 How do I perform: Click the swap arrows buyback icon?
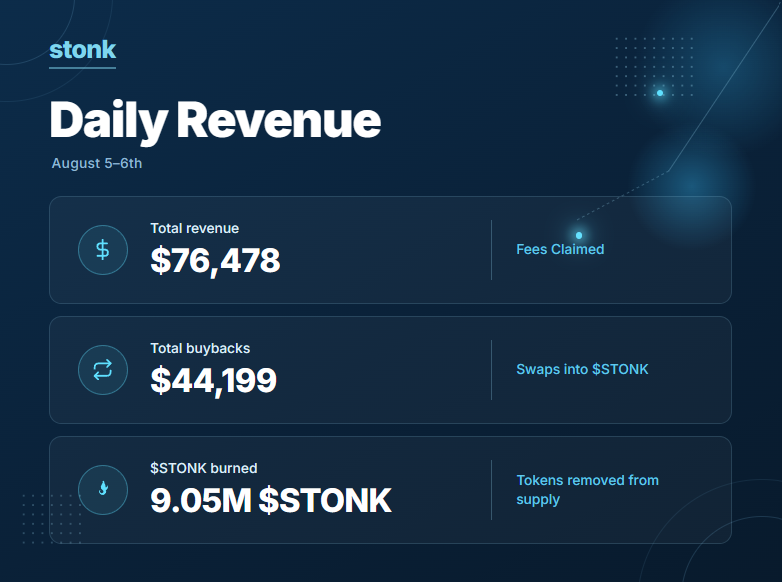103,370
